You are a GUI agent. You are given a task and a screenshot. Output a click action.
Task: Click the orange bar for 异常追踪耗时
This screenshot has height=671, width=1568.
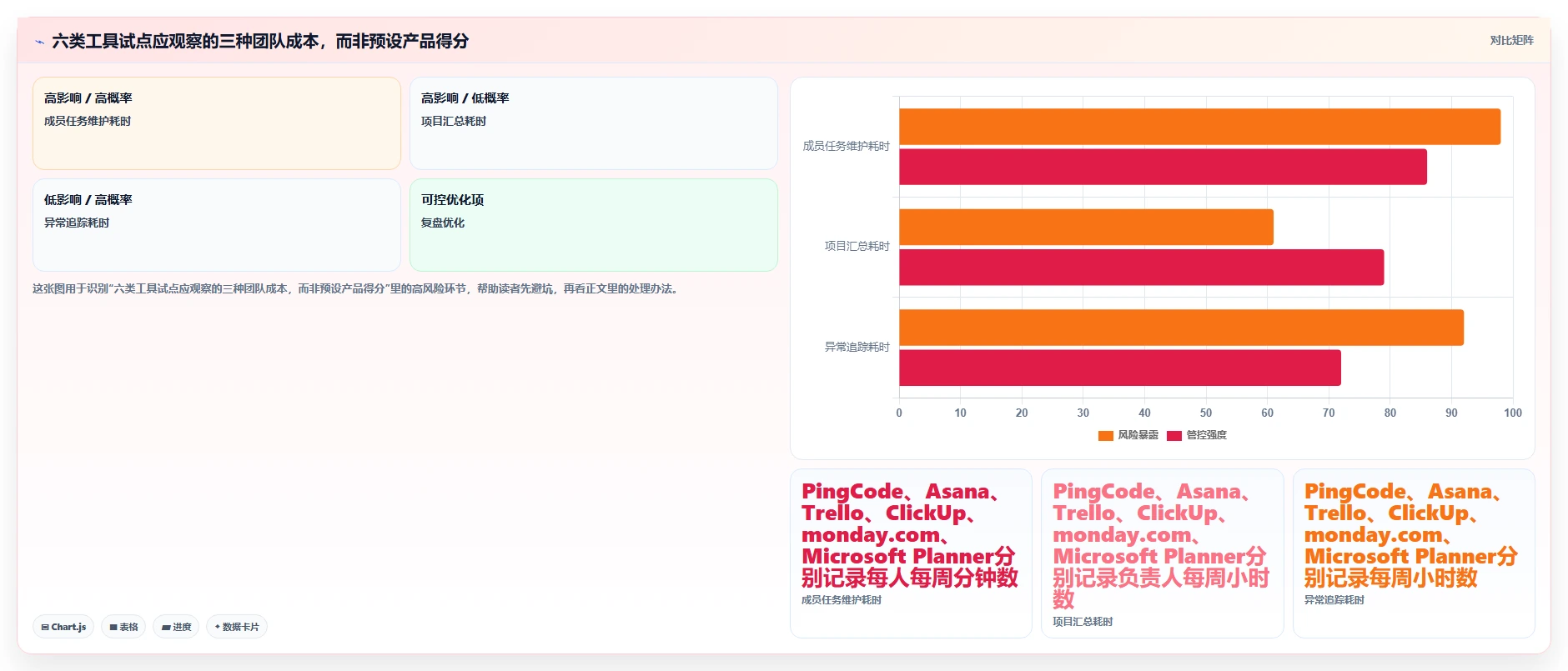tap(1181, 328)
